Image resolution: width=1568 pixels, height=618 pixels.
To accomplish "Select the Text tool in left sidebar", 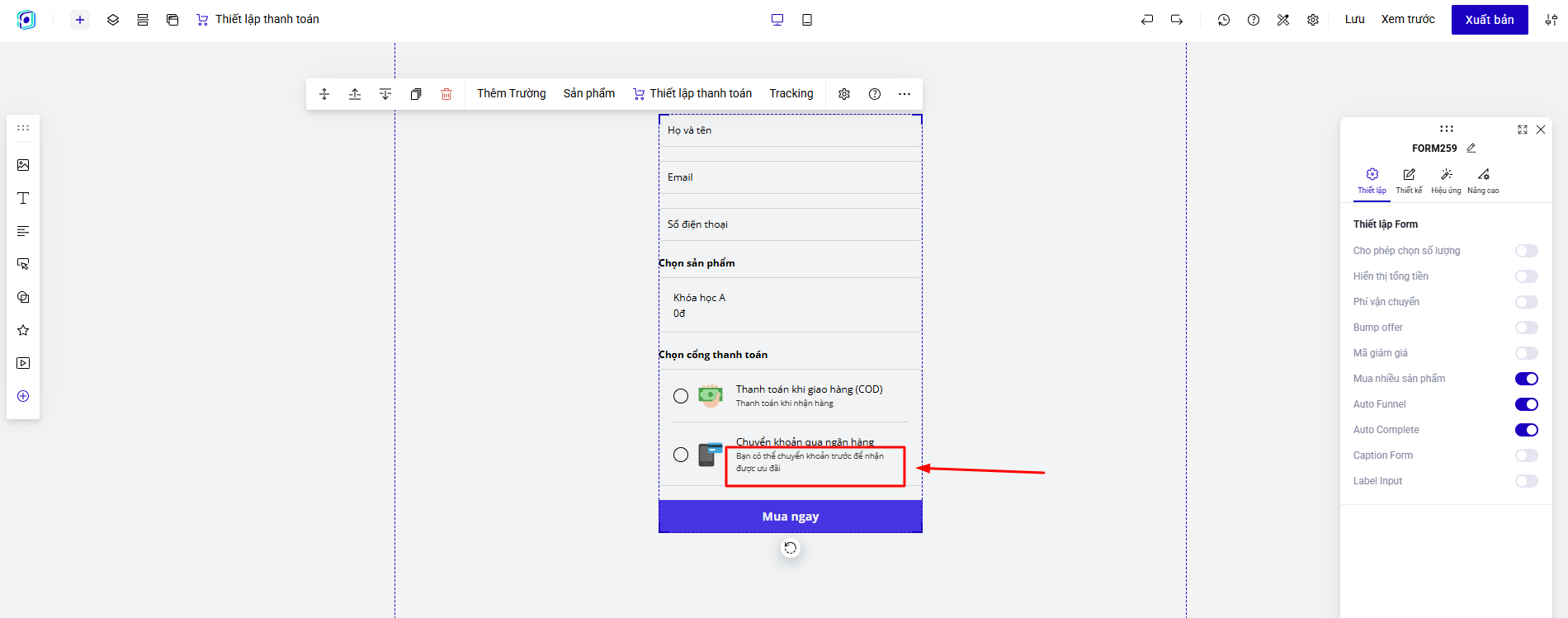I will [x=23, y=198].
